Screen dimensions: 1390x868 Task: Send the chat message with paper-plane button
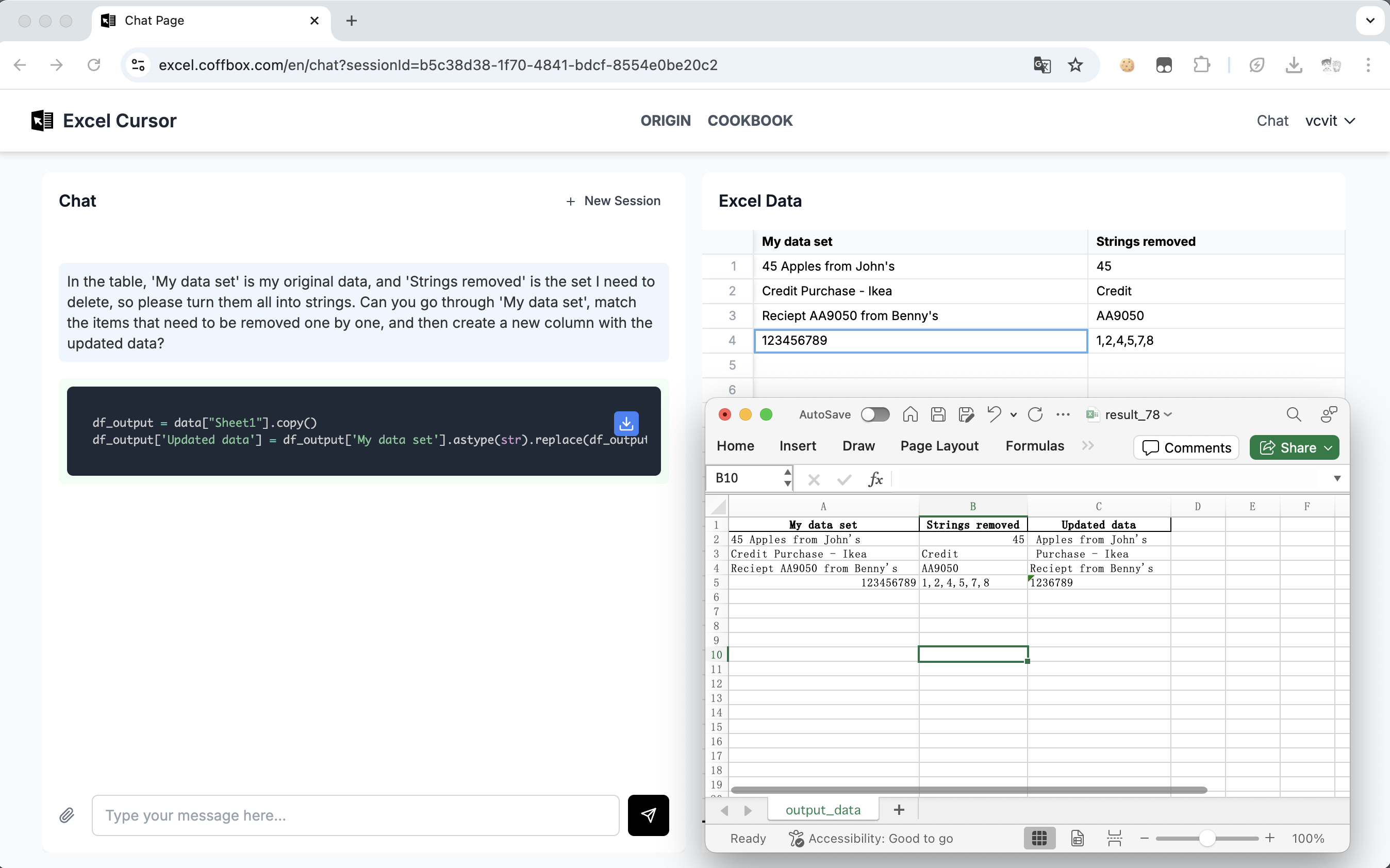pos(648,815)
